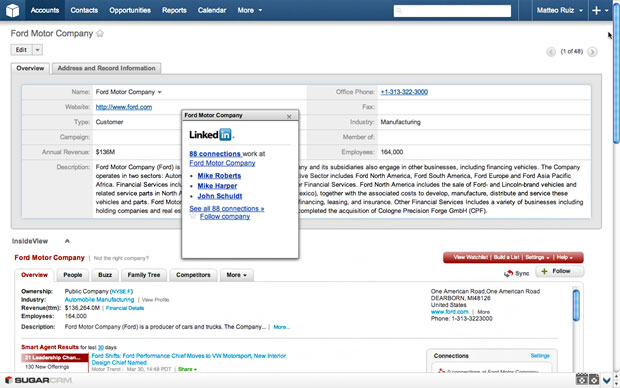Image resolution: width=620 pixels, height=388 pixels.
Task: Click the second footer document-gear icon
Action: click(594, 380)
